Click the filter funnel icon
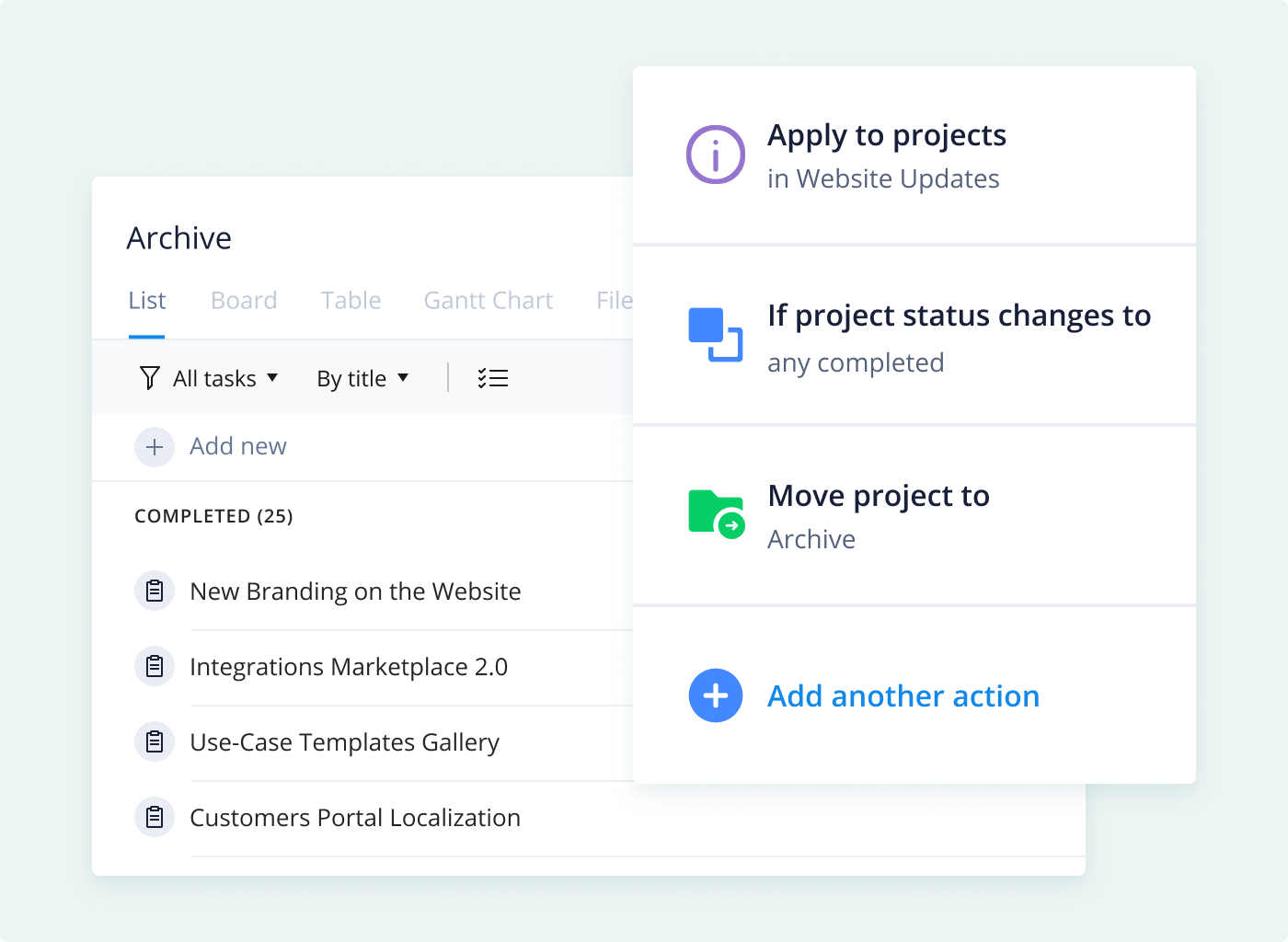Image resolution: width=1288 pixels, height=942 pixels. coord(149,378)
